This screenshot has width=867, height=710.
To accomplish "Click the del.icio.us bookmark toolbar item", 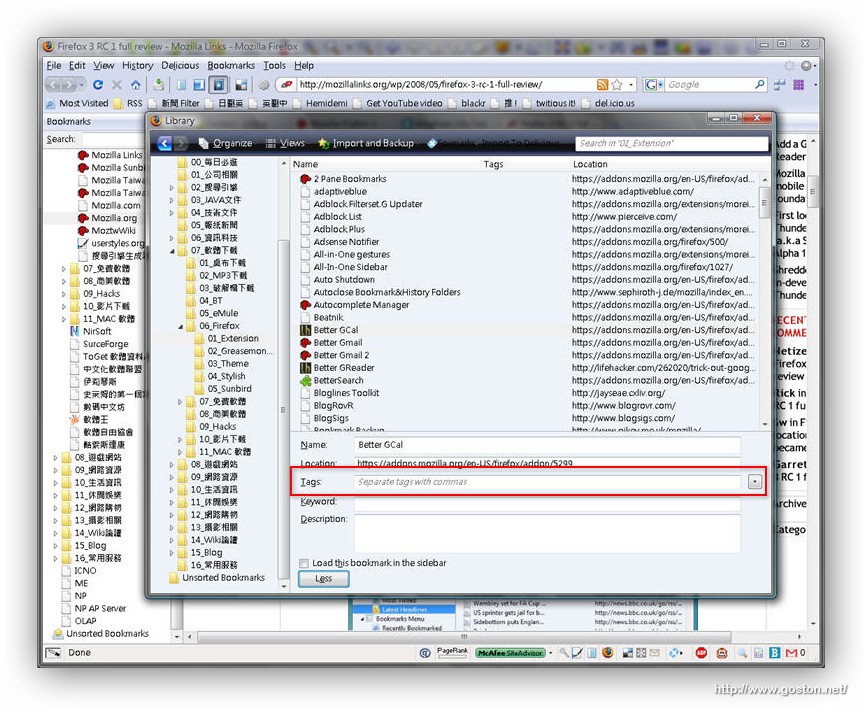I will pyautogui.click(x=608, y=103).
